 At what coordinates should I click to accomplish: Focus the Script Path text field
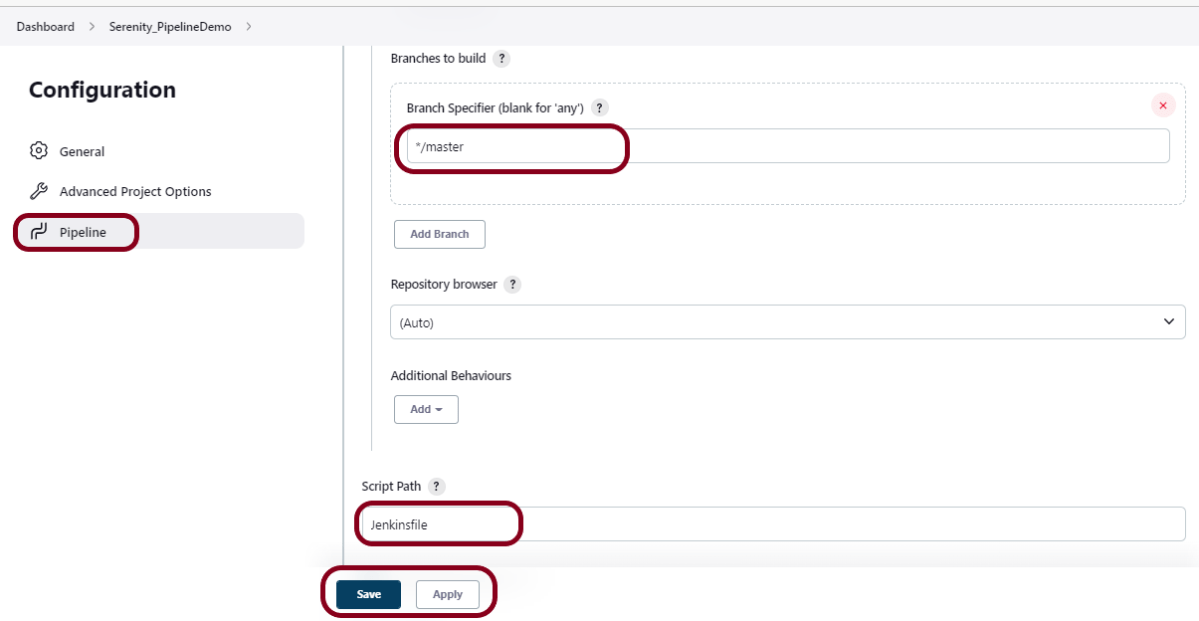click(x=770, y=524)
